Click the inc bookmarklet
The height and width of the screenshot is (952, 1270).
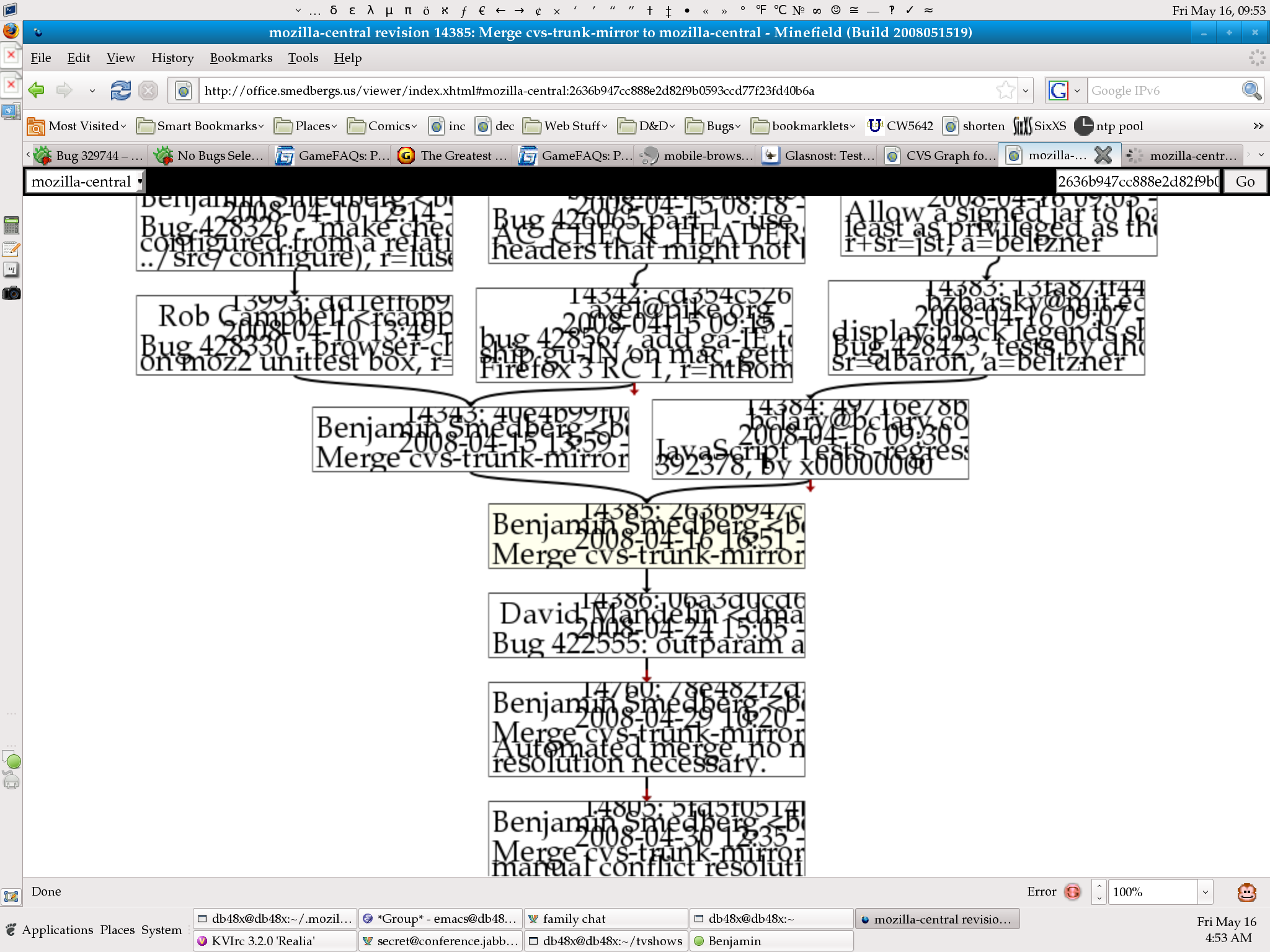pos(447,126)
